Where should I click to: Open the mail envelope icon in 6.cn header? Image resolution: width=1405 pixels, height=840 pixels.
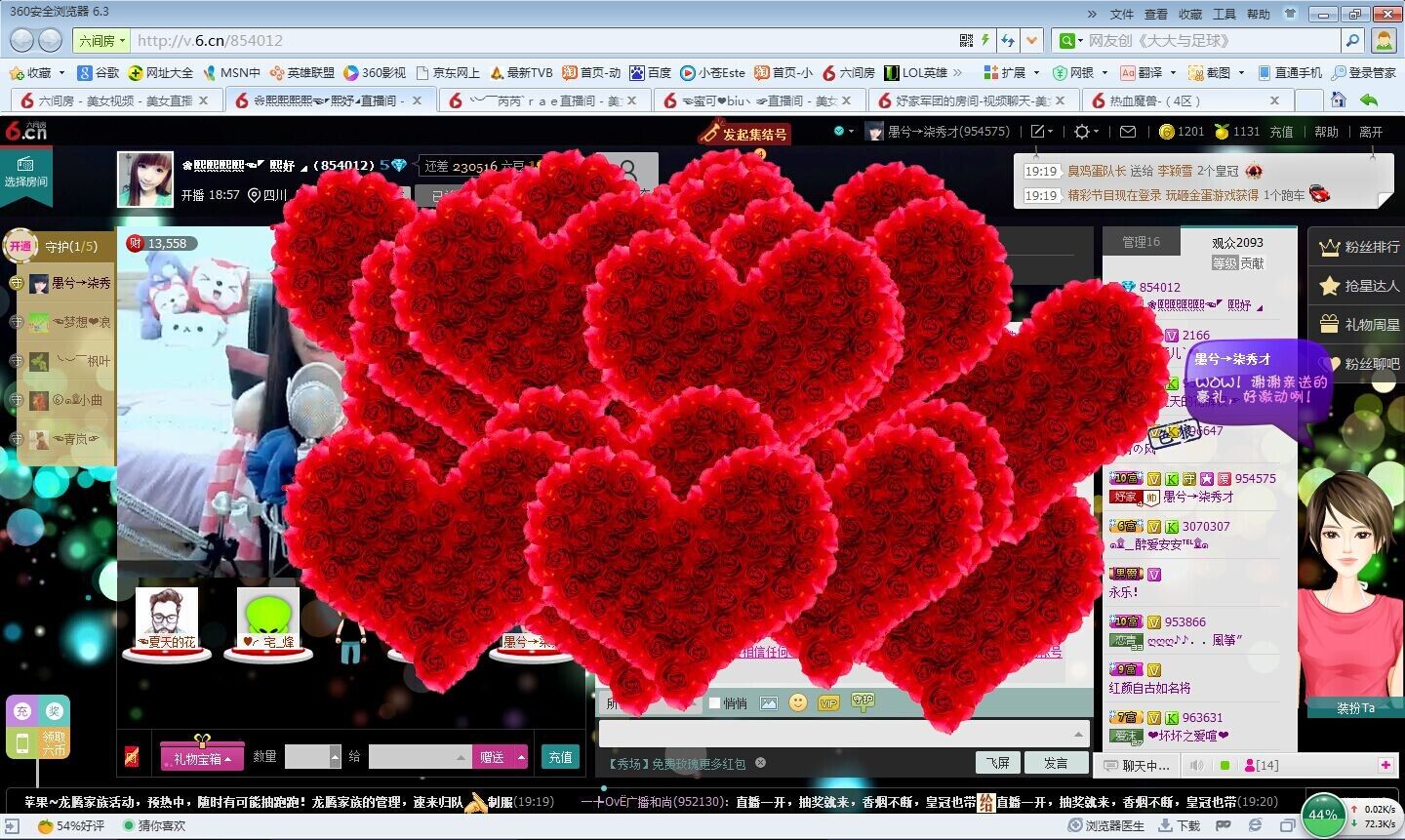(1128, 132)
